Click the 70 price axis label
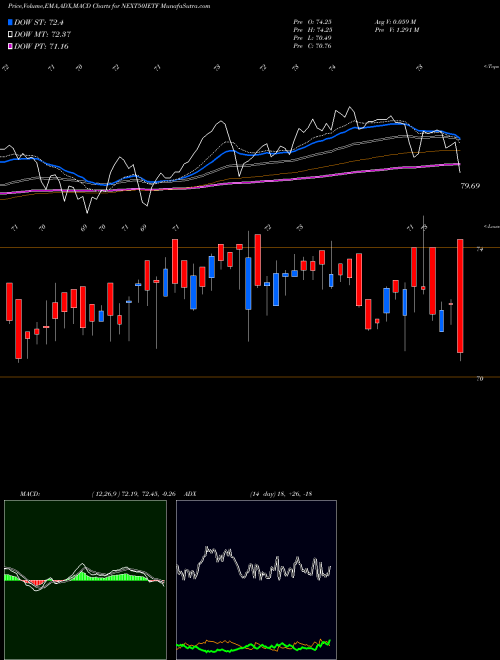 point(479,378)
